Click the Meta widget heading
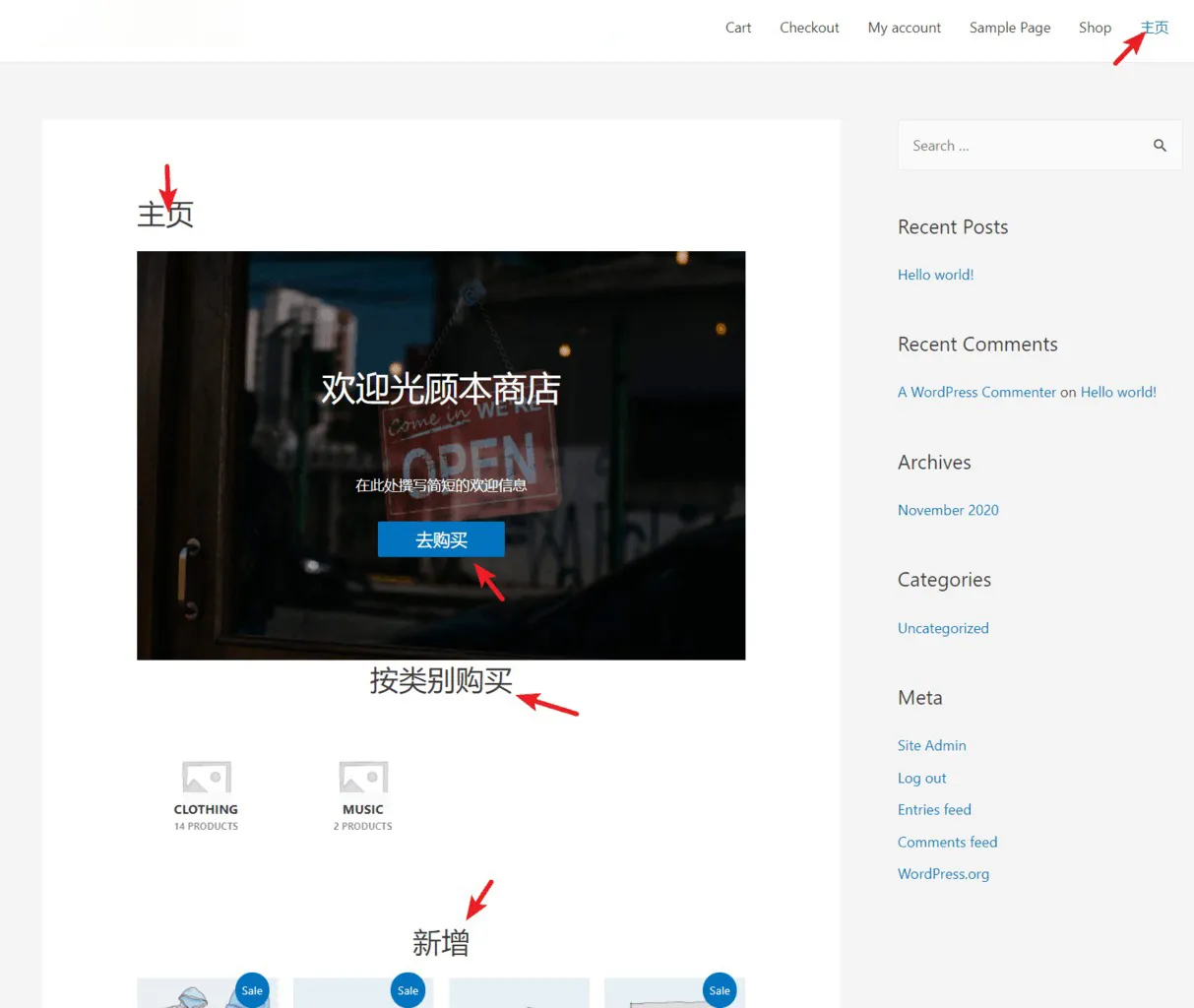This screenshot has height=1008, width=1194. coord(920,698)
